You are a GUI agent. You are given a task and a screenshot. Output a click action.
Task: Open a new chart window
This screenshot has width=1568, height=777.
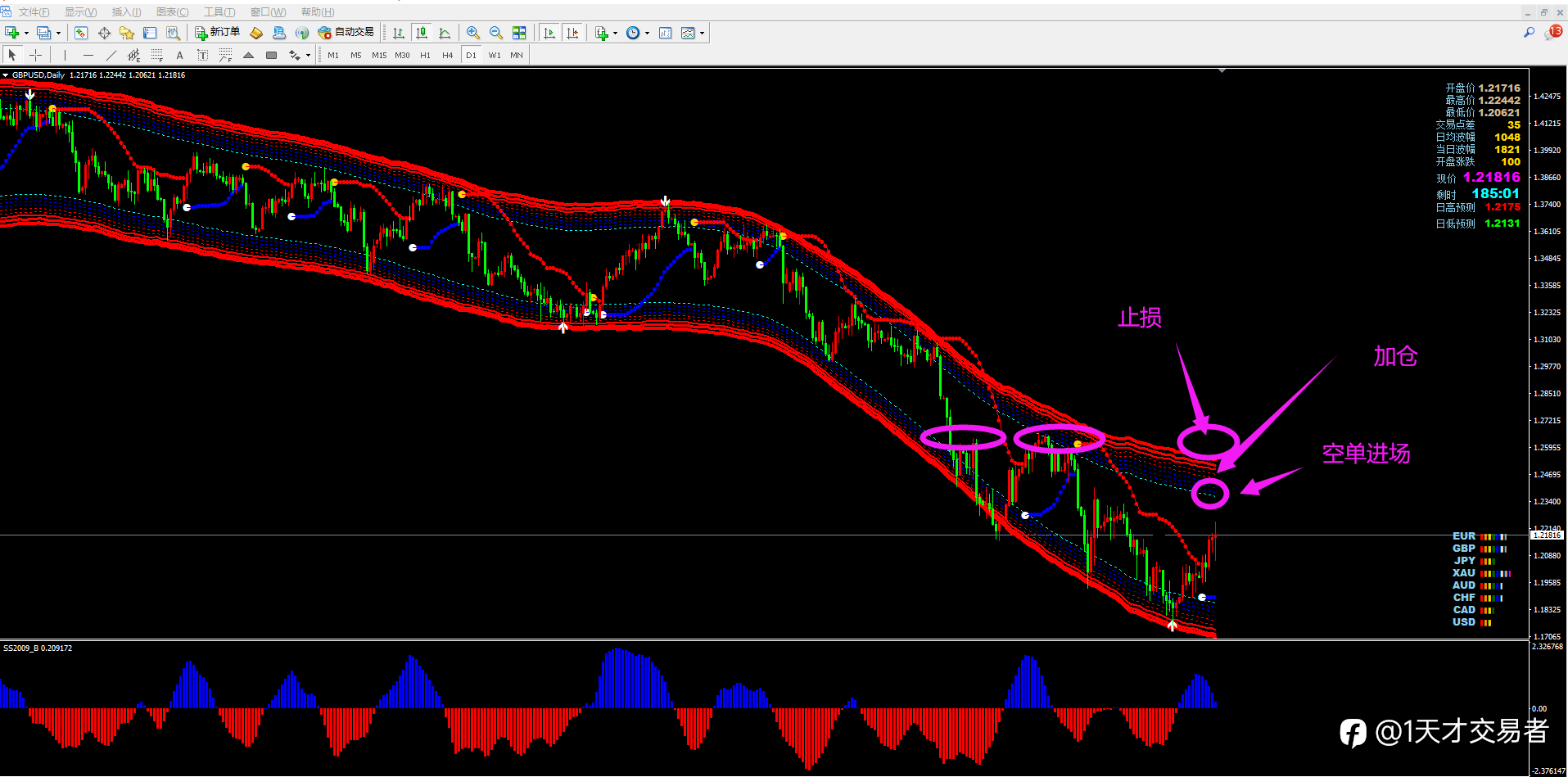tap(12, 33)
